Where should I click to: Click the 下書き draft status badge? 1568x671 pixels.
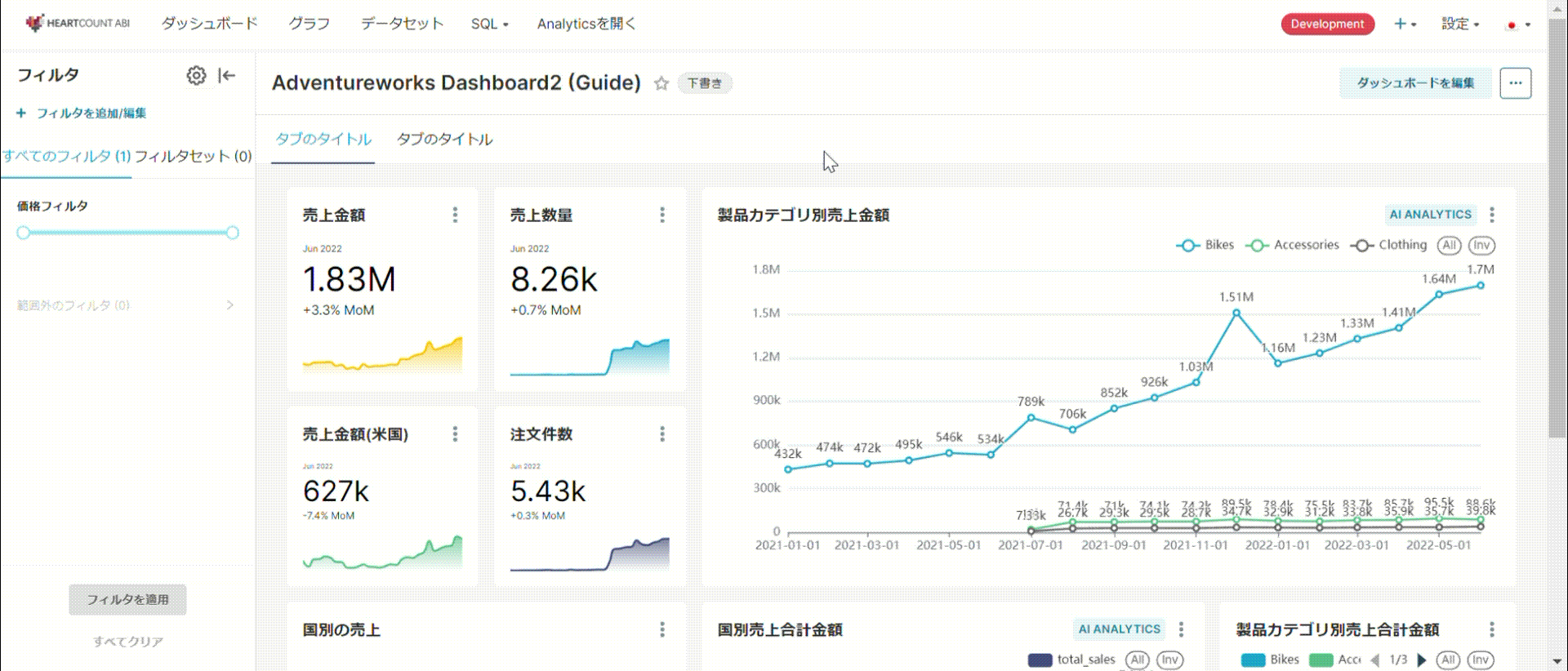tap(705, 83)
